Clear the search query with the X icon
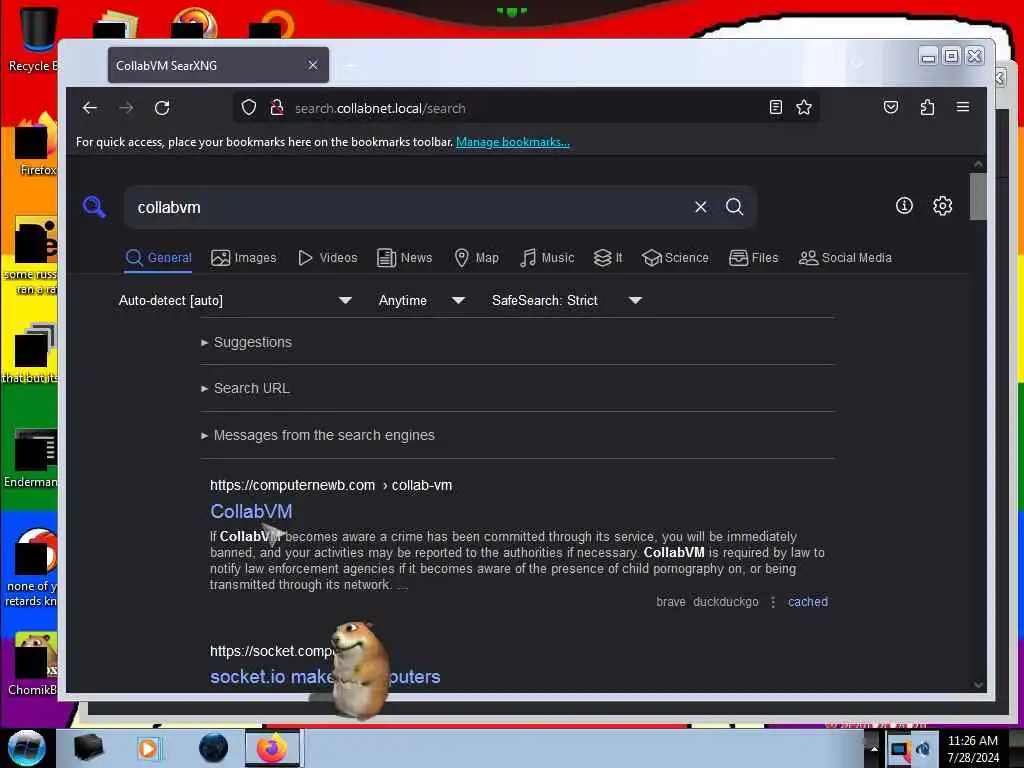 click(701, 207)
